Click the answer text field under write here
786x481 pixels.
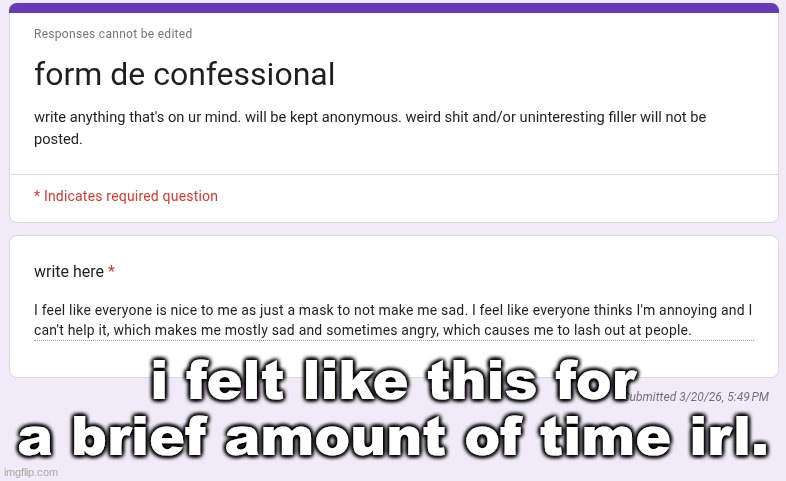coord(393,320)
